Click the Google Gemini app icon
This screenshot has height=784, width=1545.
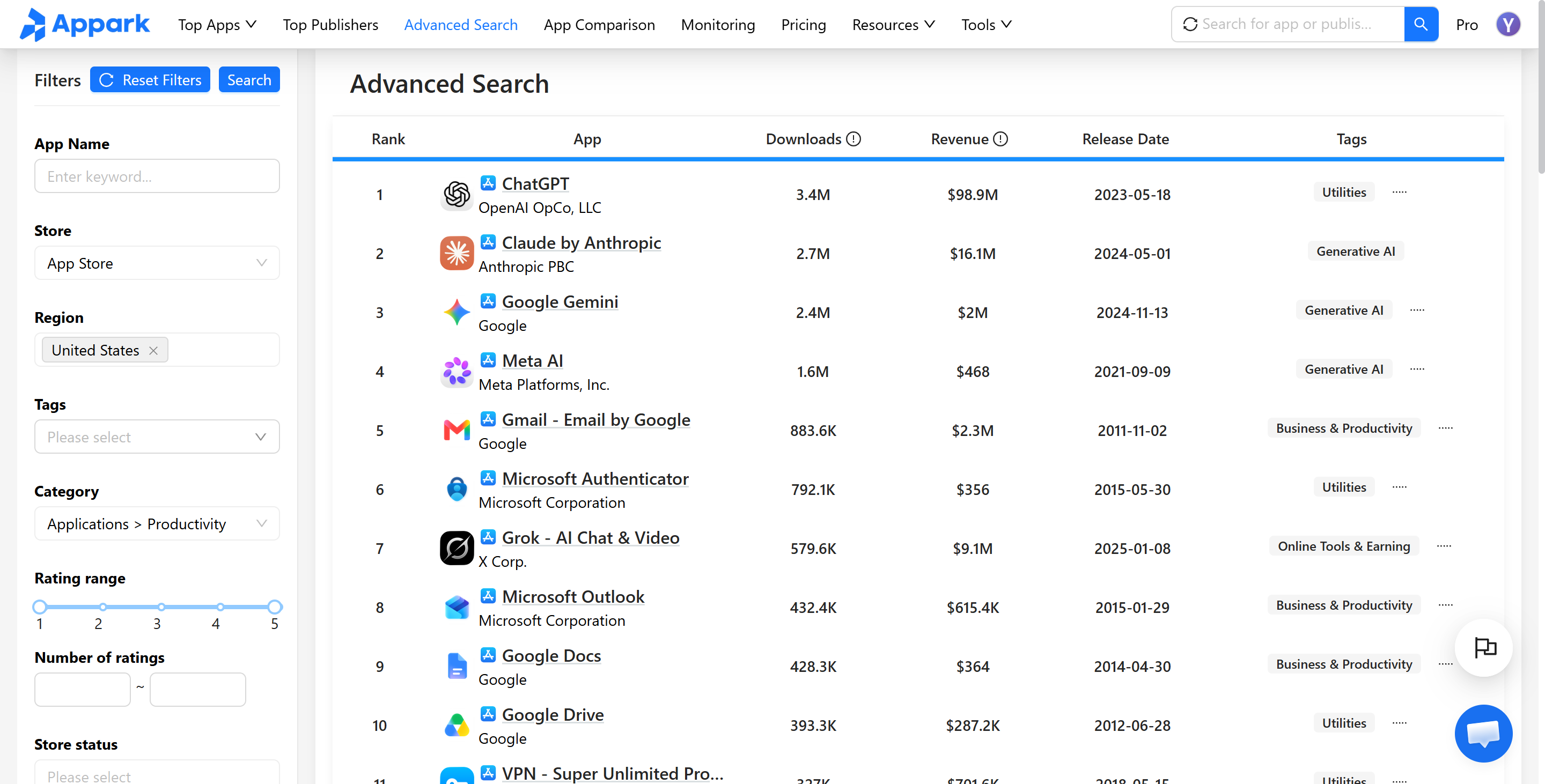tap(457, 312)
